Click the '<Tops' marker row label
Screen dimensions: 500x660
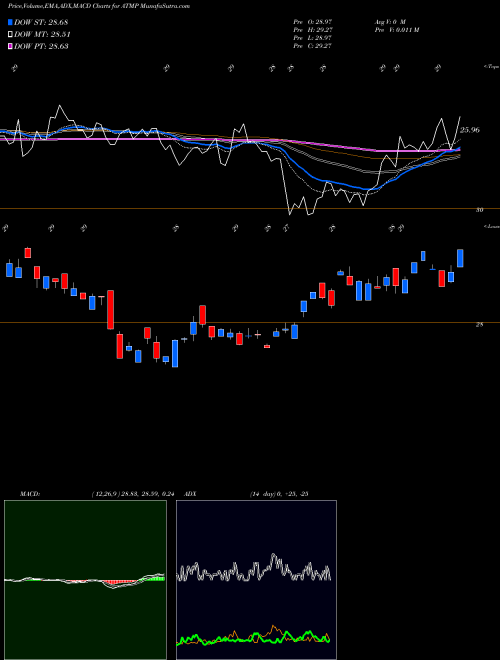[491, 67]
